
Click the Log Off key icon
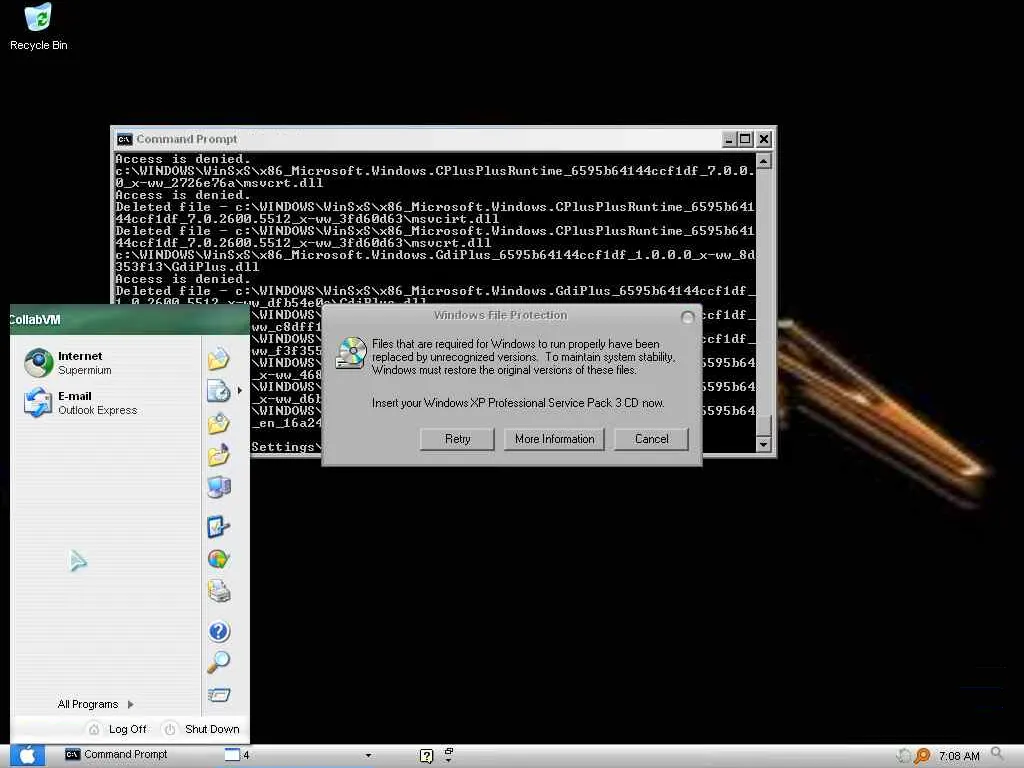[x=94, y=729]
